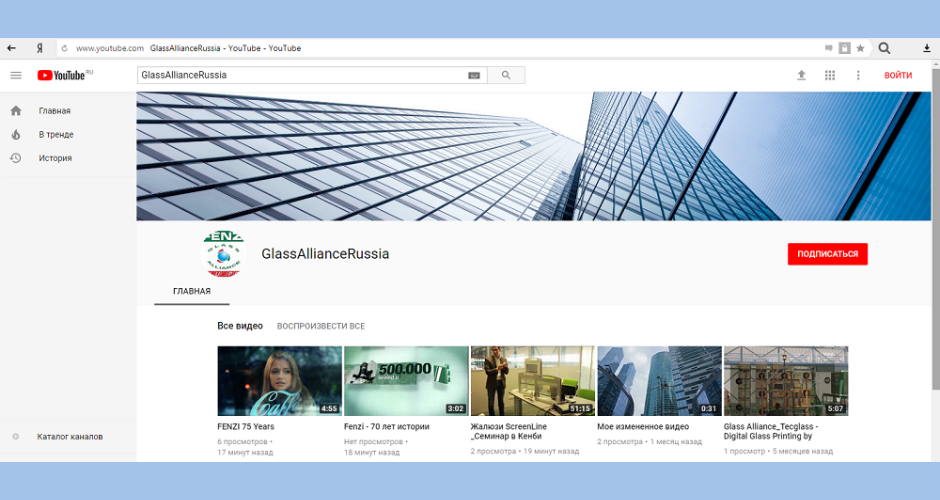Open the three-dot settings menu

click(x=858, y=75)
